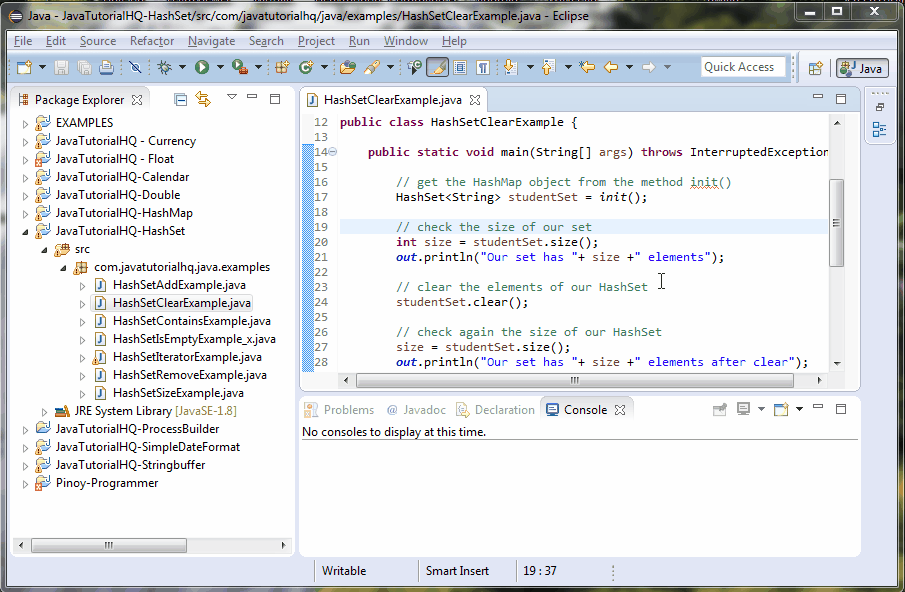This screenshot has width=905, height=592.
Task: Toggle Link with Editor in Package Explorer
Action: (203, 99)
